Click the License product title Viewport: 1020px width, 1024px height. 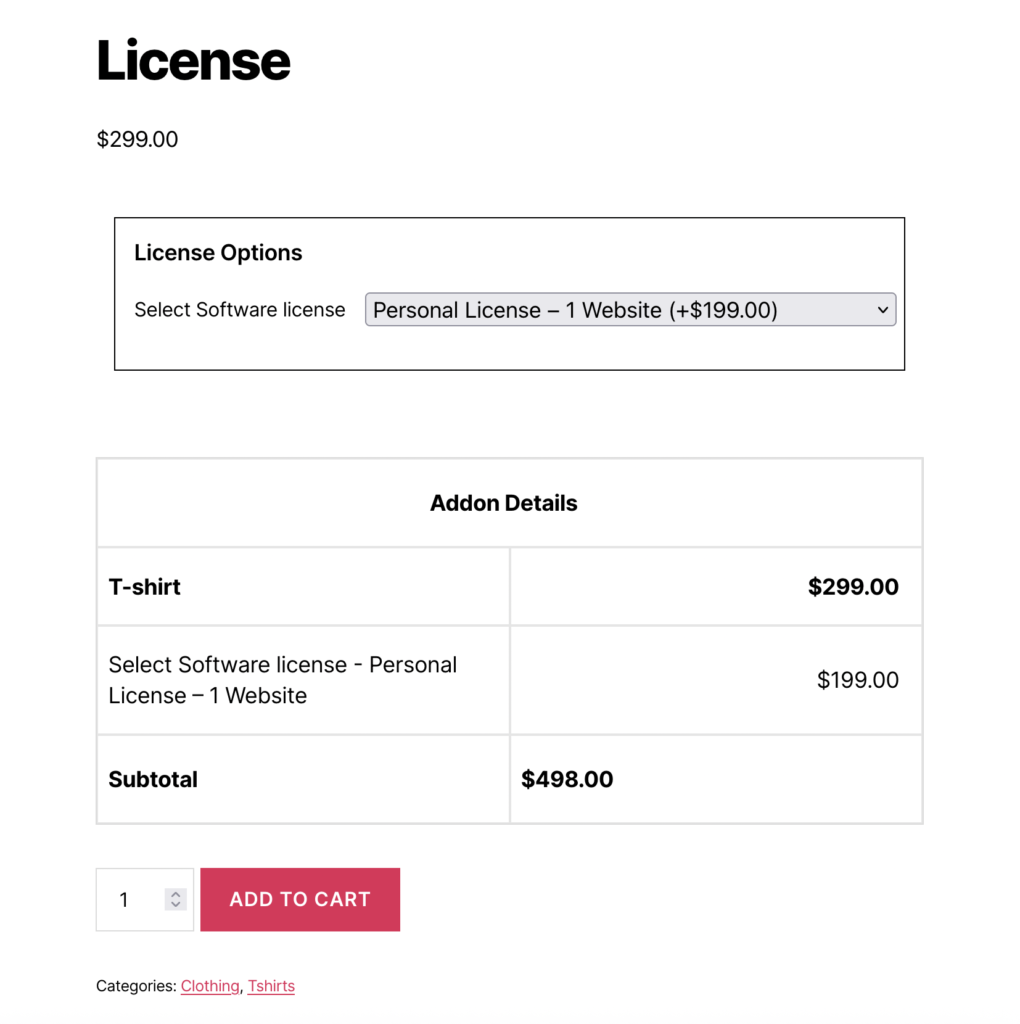[x=194, y=61]
